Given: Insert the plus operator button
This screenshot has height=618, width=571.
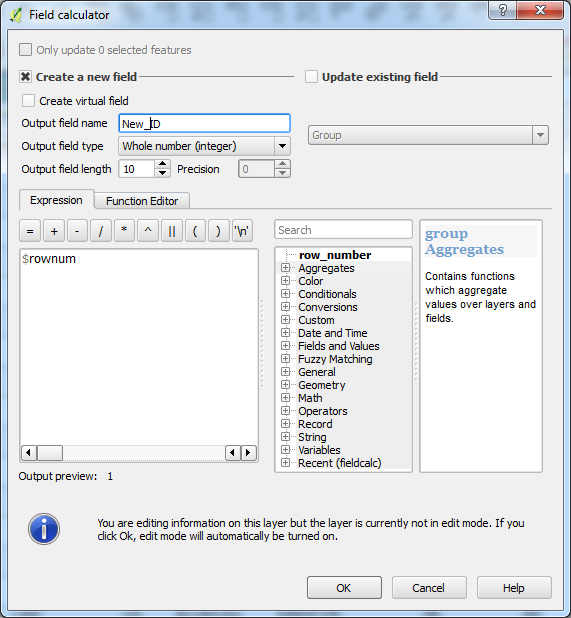Looking at the screenshot, I should coord(54,231).
